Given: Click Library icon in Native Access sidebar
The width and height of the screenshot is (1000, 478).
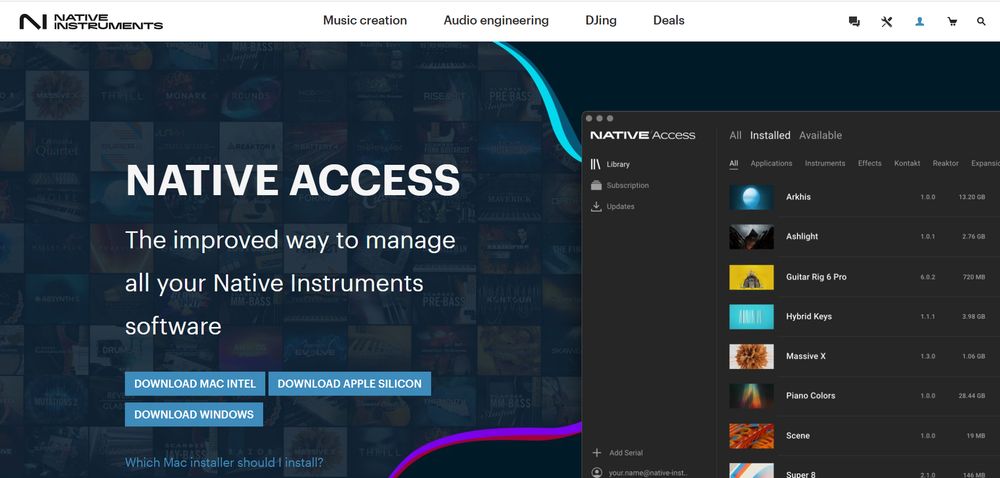Looking at the screenshot, I should coord(596,164).
